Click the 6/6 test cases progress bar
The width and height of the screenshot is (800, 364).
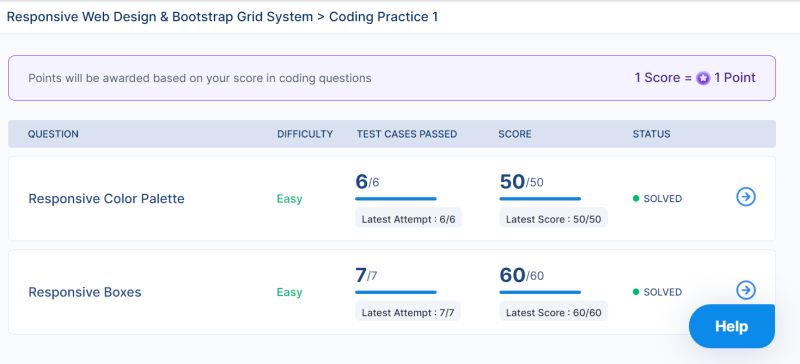[x=396, y=199]
